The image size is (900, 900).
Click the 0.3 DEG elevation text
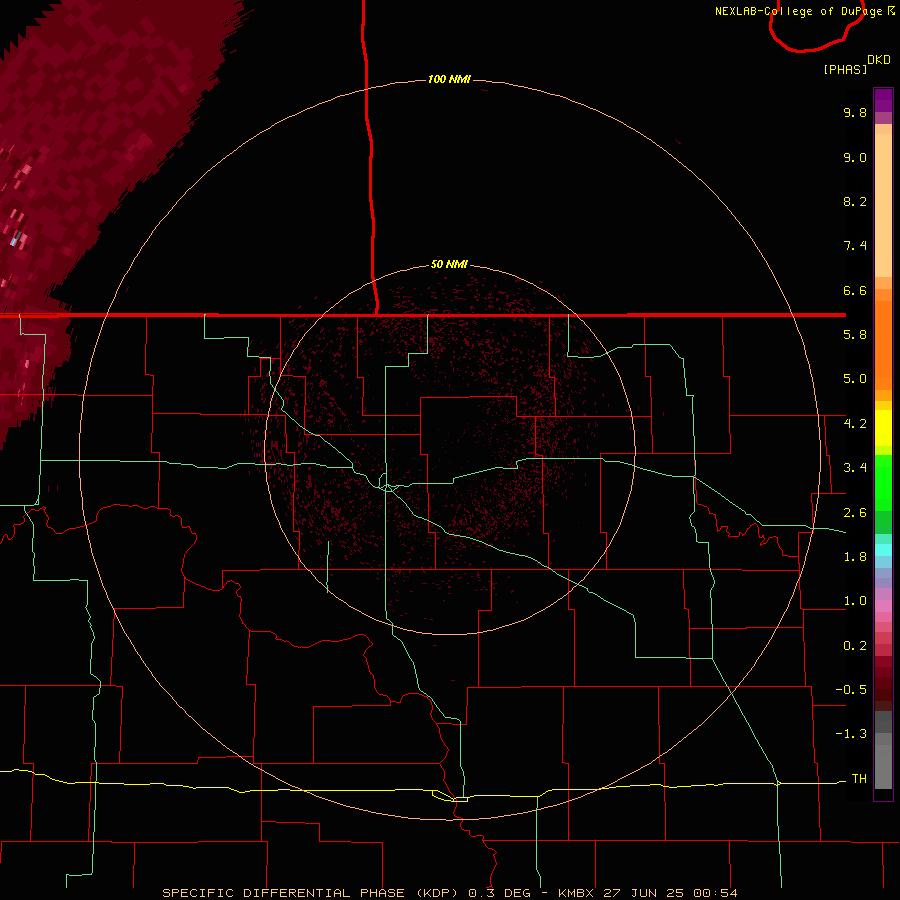click(499, 893)
